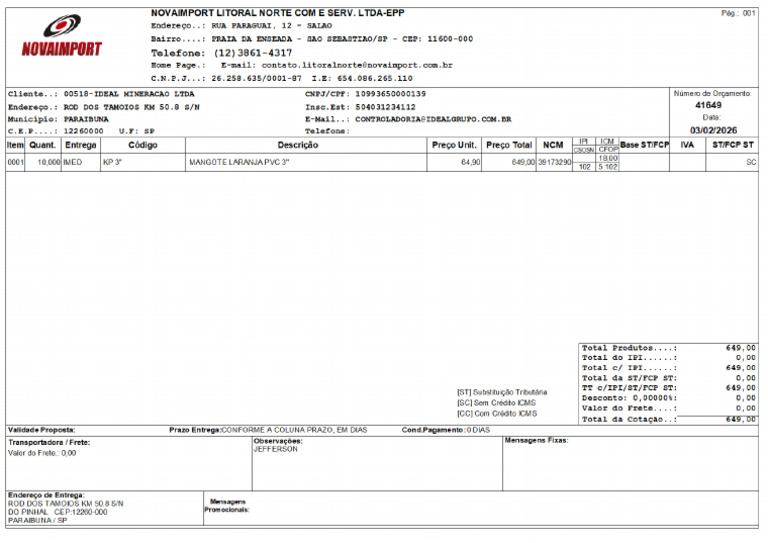768x543 pixels.
Task: Click phone number (12)3861-4317
Action: coord(253,52)
